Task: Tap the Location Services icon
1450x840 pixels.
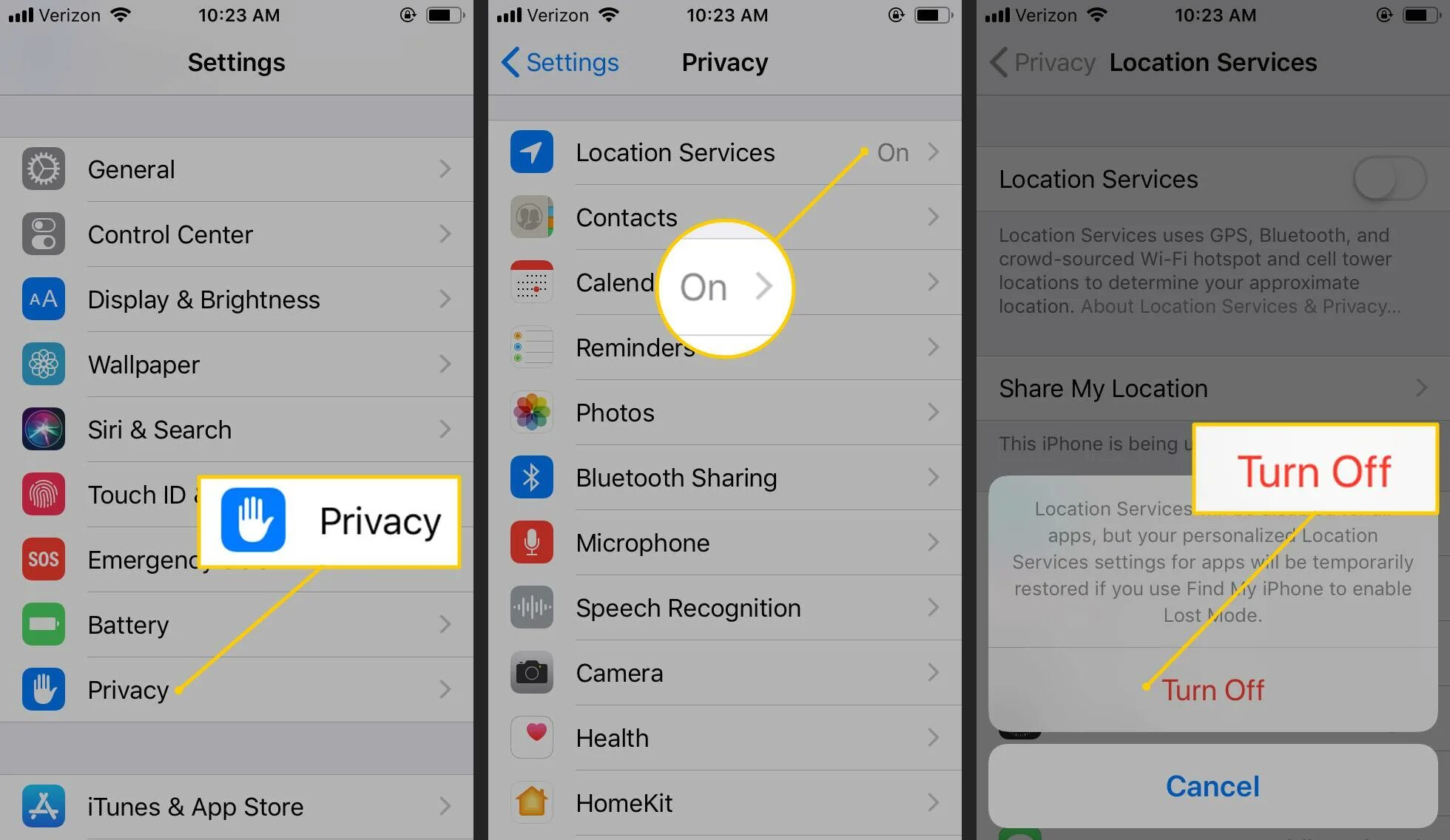Action: pos(531,151)
